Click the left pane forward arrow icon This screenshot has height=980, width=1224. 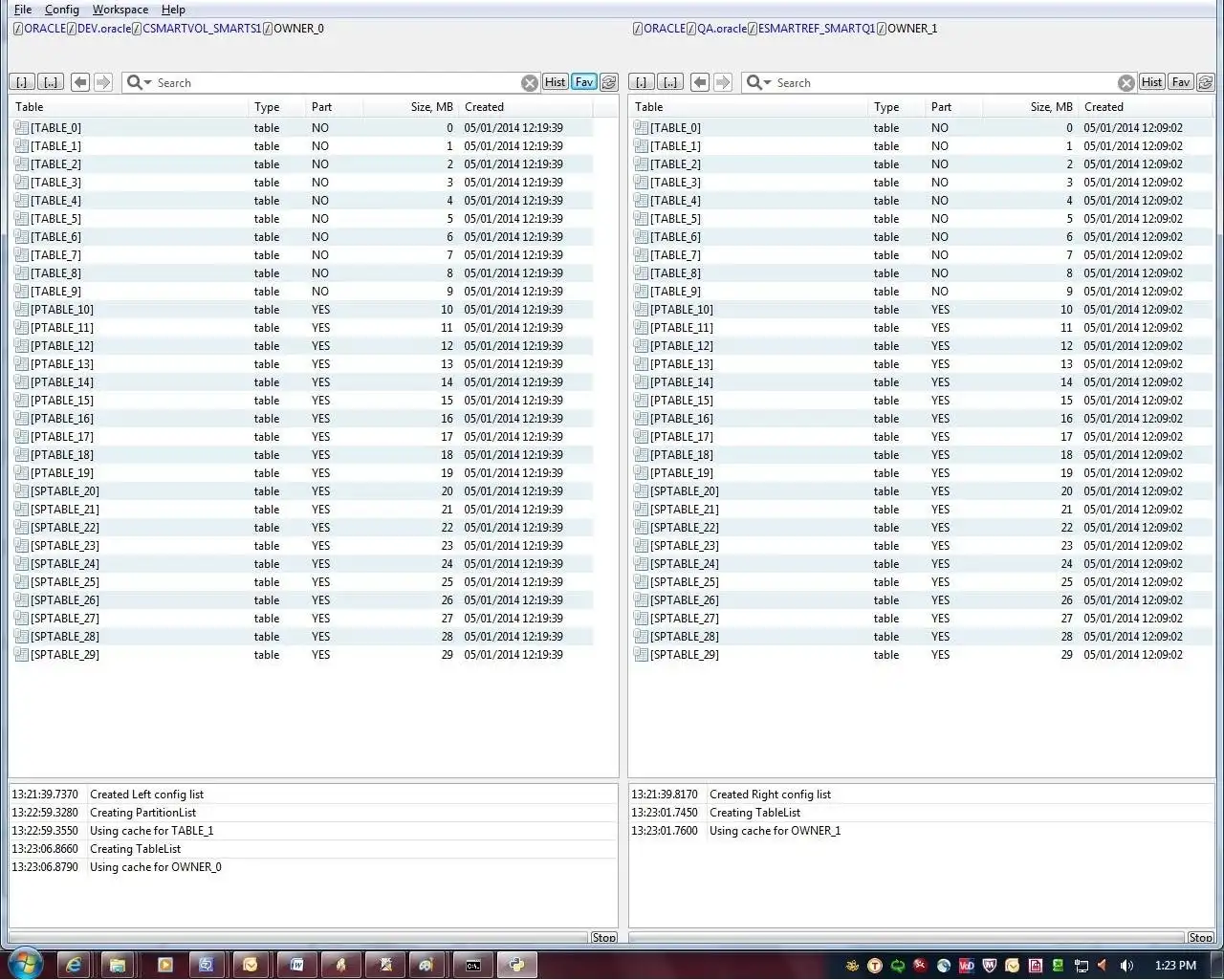click(x=103, y=82)
